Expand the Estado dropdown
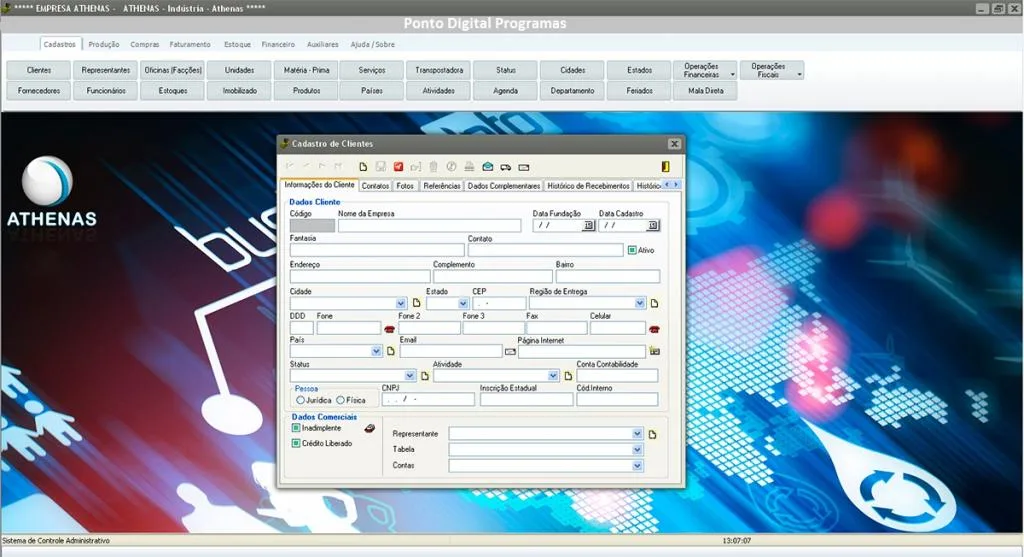The height and width of the screenshot is (557, 1024). click(463, 304)
